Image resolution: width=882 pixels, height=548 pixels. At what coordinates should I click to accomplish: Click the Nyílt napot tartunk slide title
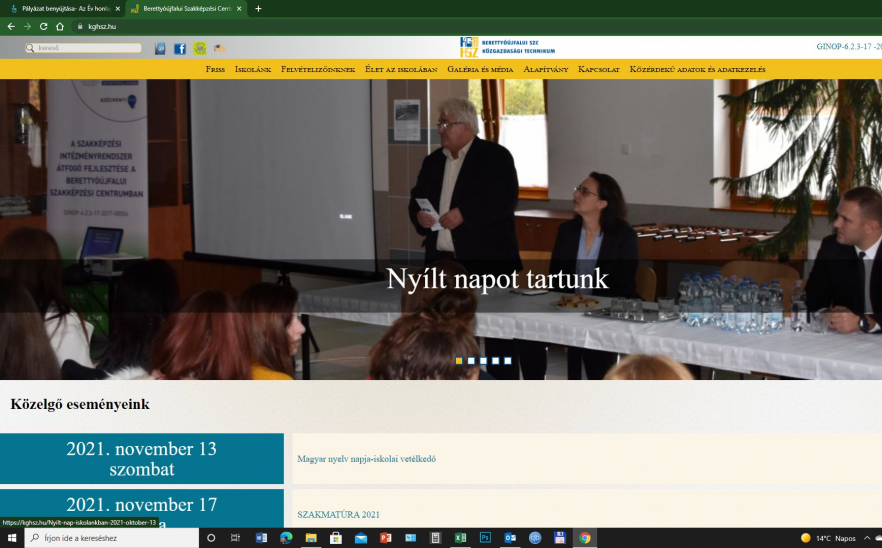tap(497, 279)
